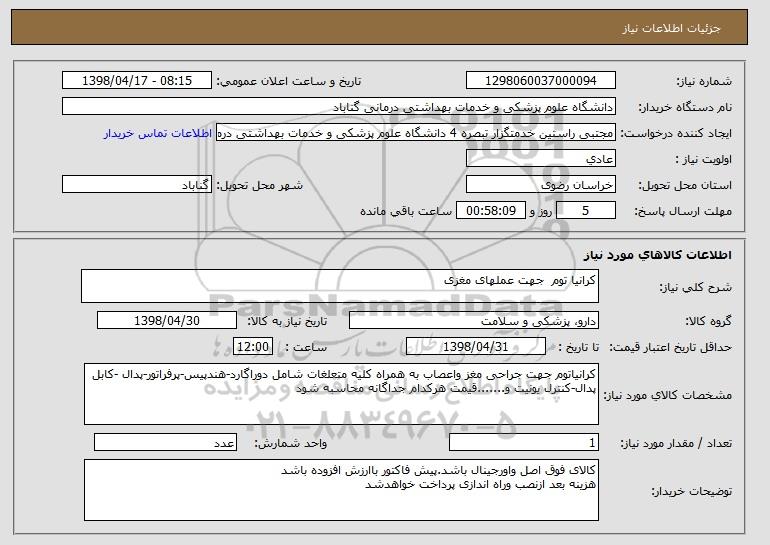This screenshot has height=545, width=770.
Task: Select the price validity date 1398/04/31
Action: pyautogui.click(x=476, y=347)
